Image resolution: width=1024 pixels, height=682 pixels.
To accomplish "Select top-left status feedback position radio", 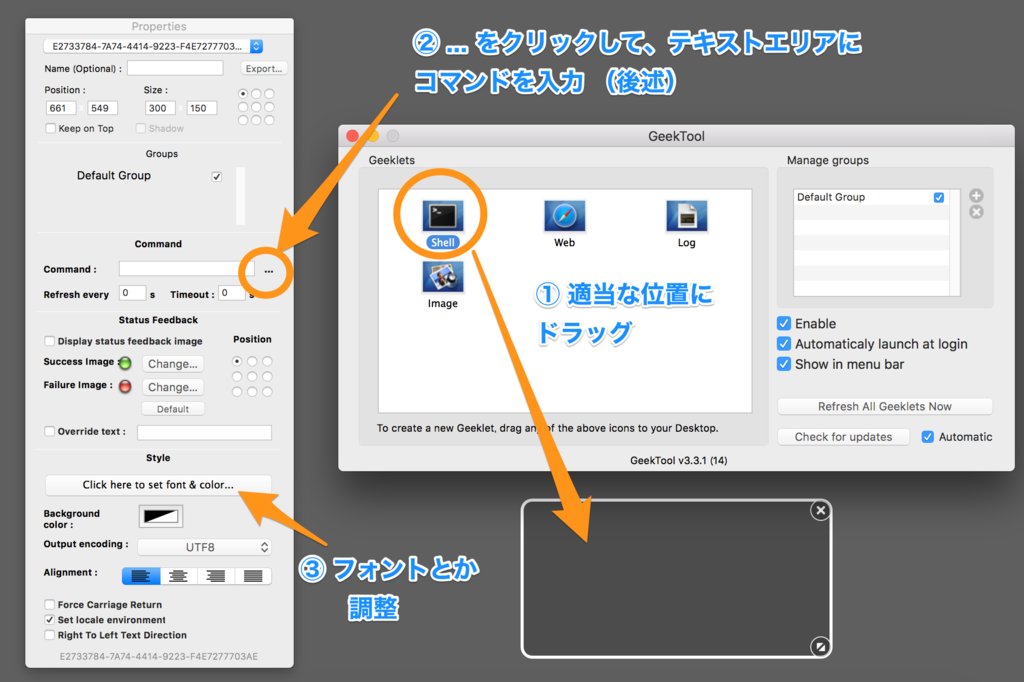I will (x=237, y=361).
